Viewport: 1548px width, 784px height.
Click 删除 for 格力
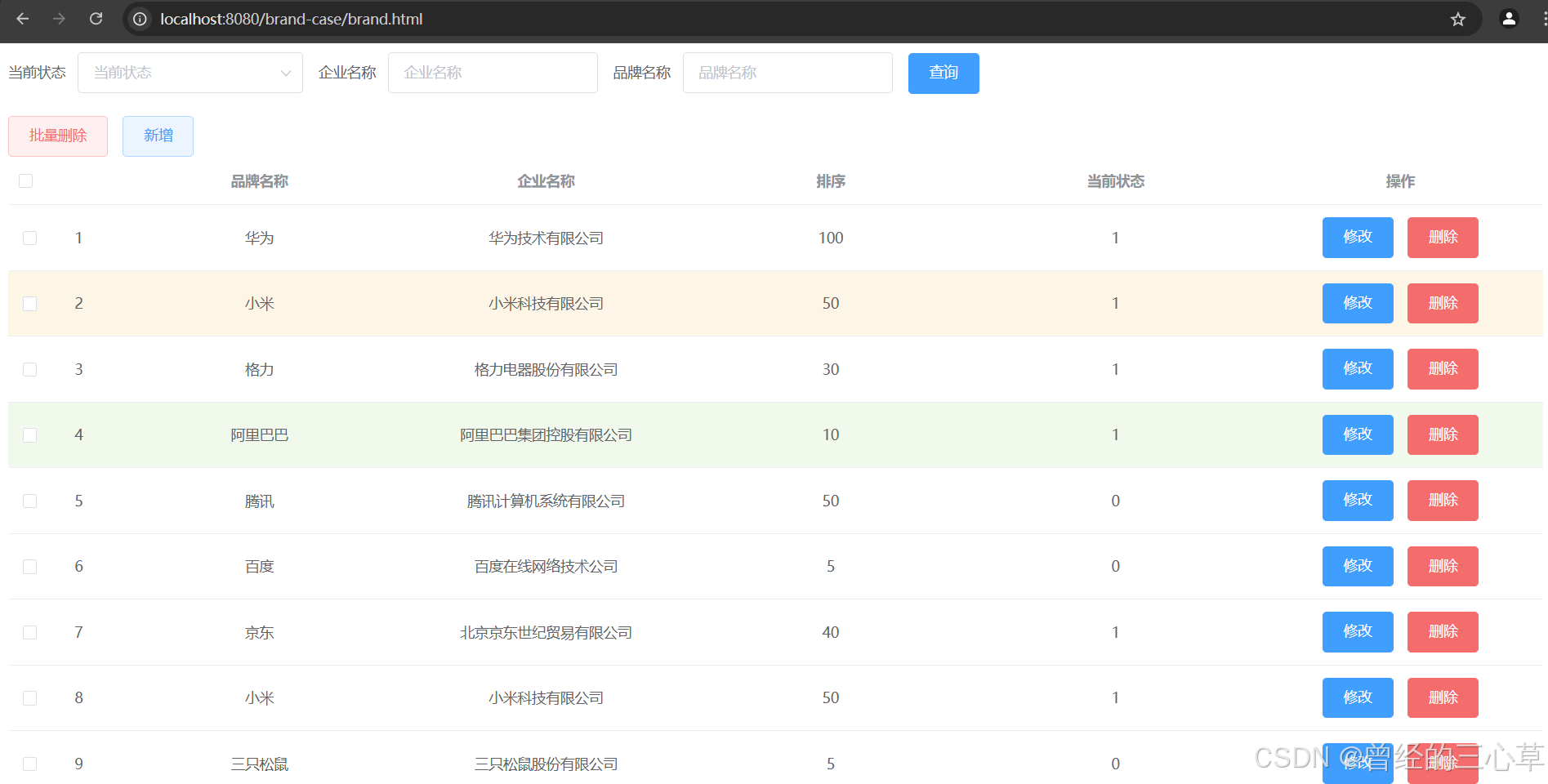click(x=1443, y=369)
